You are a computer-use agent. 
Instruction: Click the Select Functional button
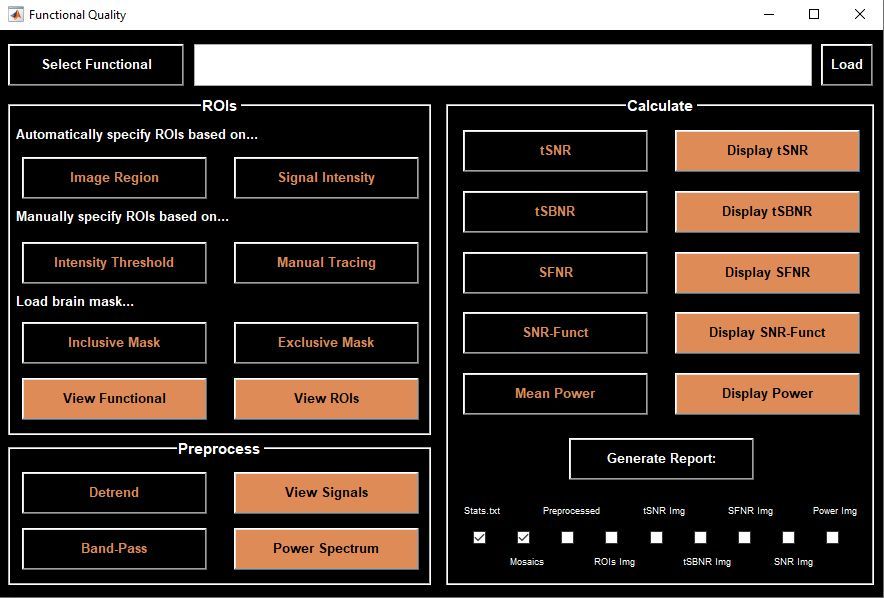tap(96, 65)
